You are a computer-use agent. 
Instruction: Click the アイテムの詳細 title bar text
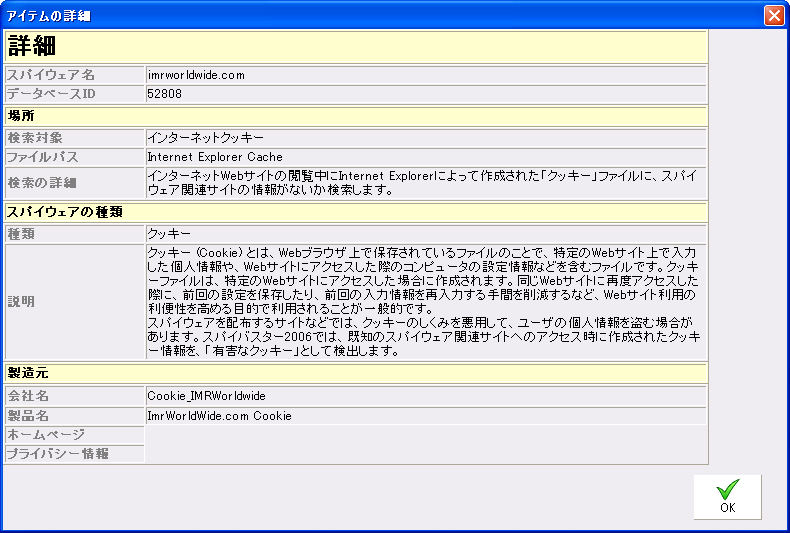click(48, 16)
